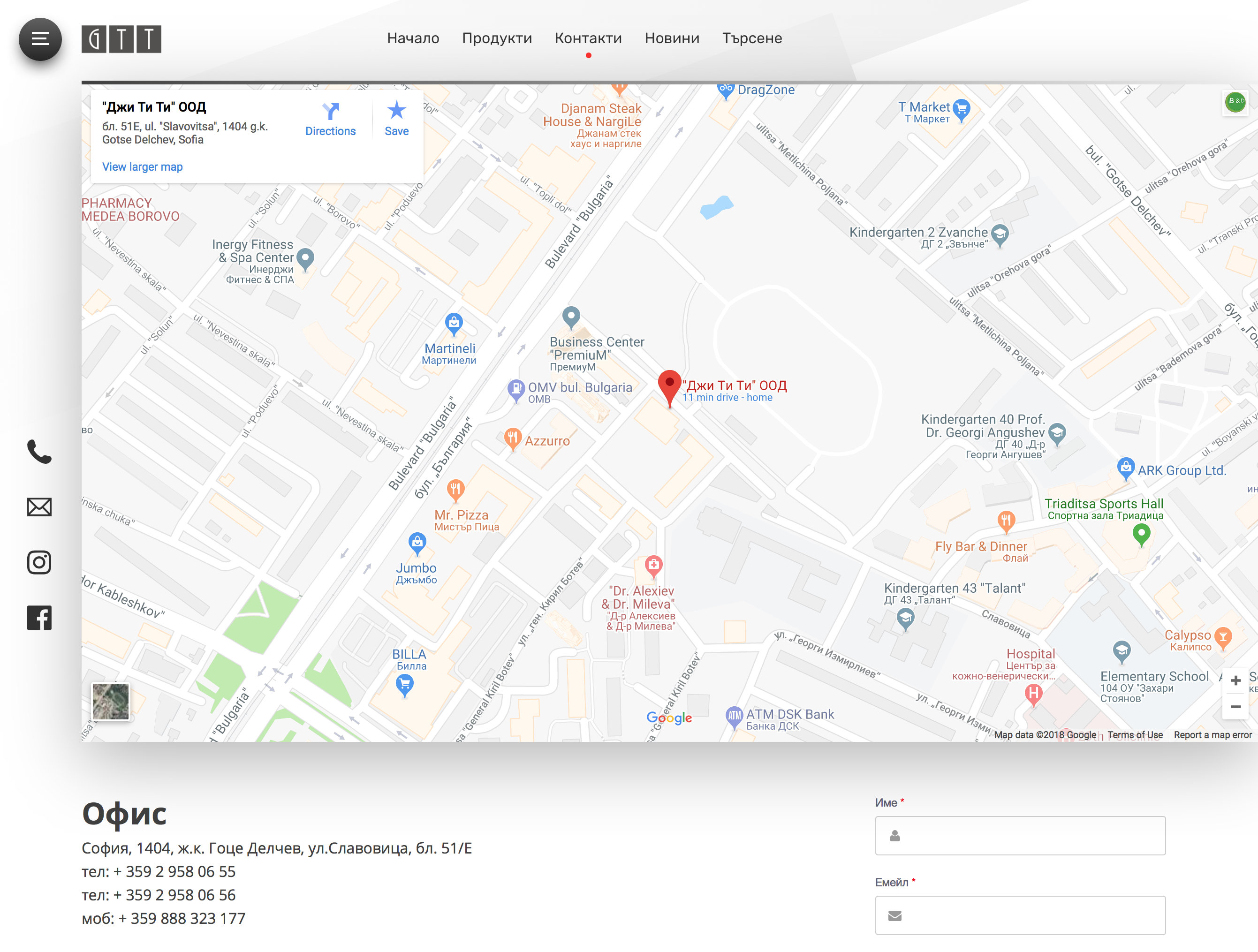This screenshot has width=1258, height=952.
Task: Click the Kindergarten 2 Zvanche pin
Action: click(999, 235)
